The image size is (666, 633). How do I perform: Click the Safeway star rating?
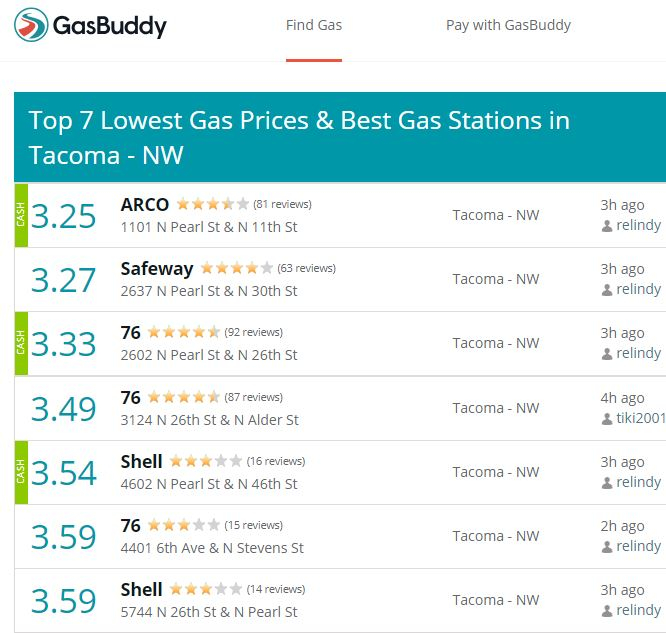point(237,268)
